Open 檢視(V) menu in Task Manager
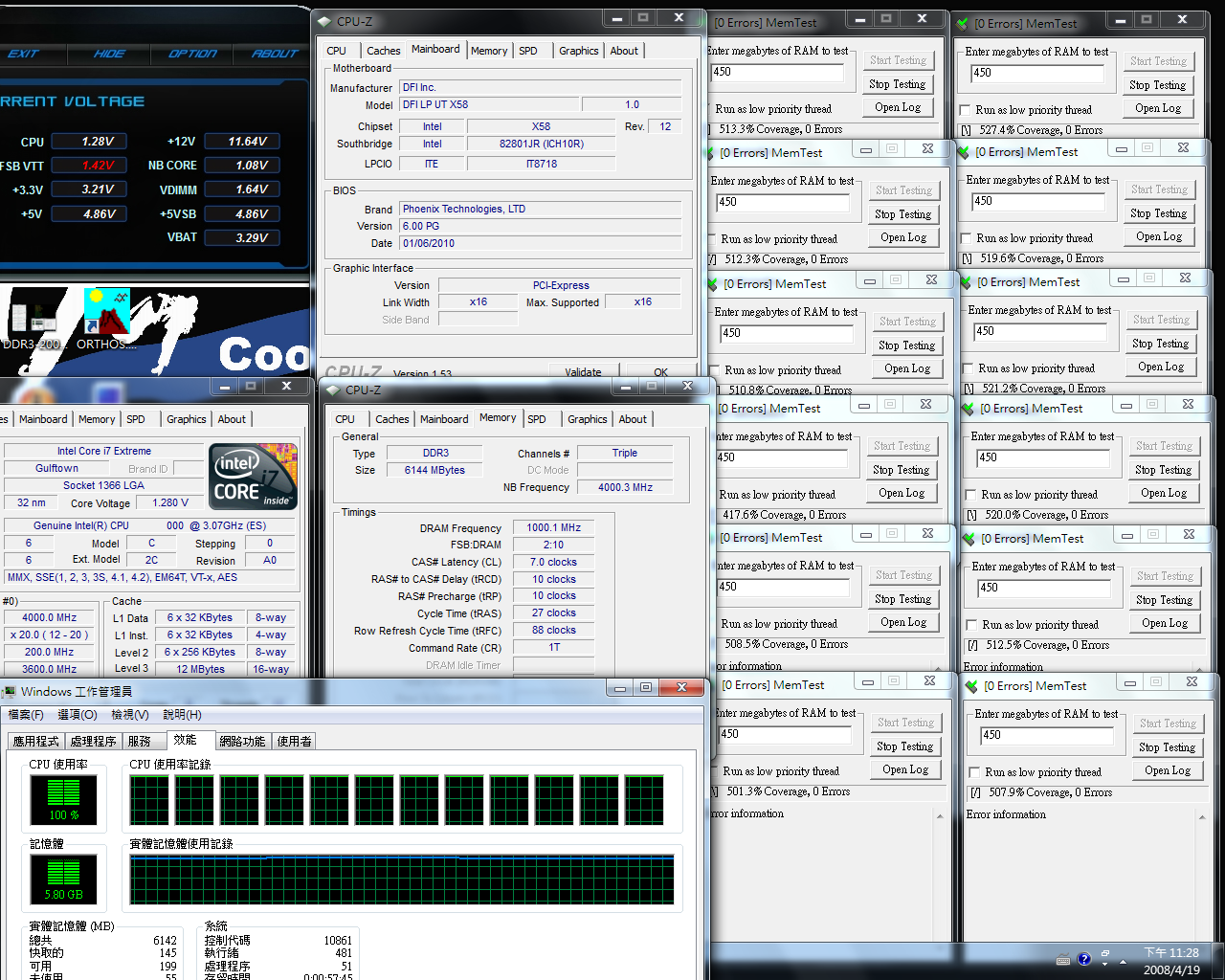 (130, 715)
